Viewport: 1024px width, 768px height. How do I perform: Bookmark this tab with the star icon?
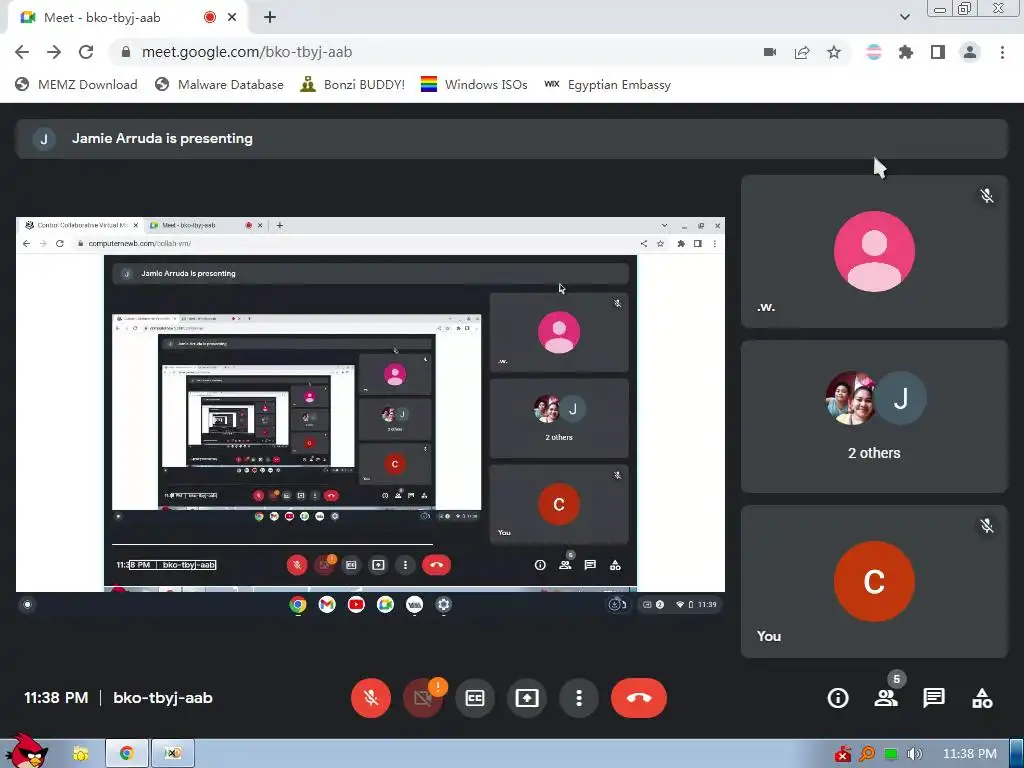pos(834,52)
